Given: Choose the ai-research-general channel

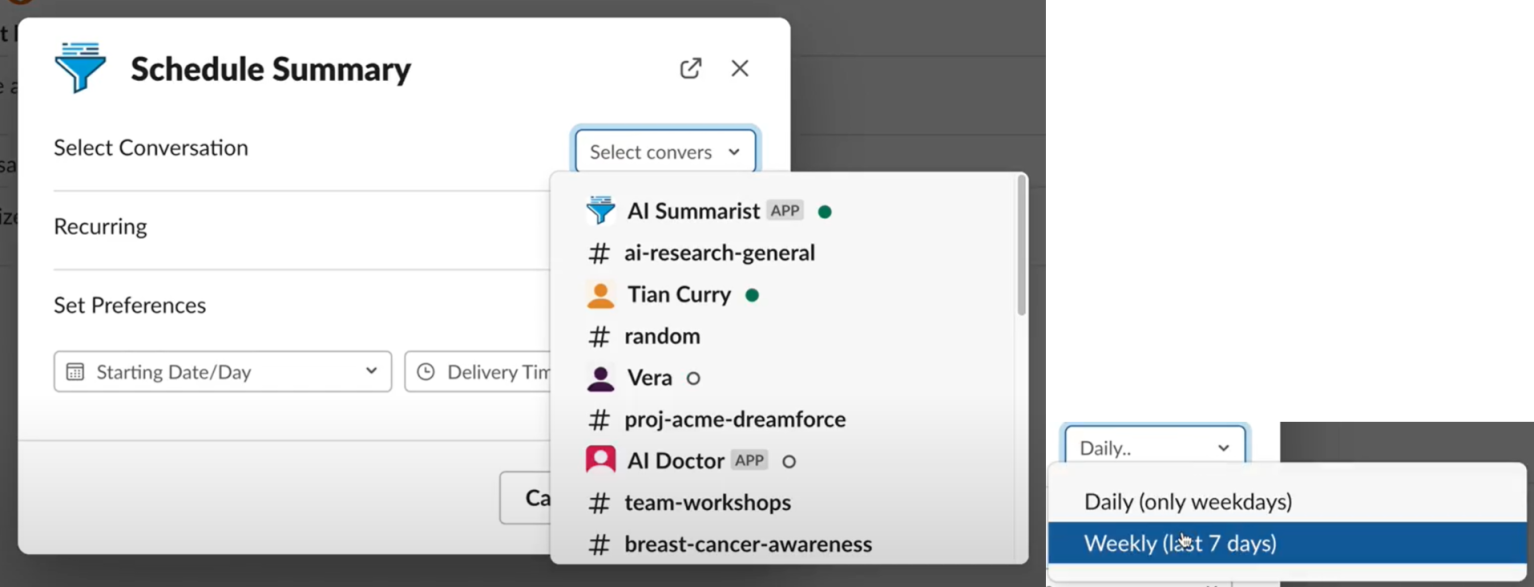Looking at the screenshot, I should [720, 253].
